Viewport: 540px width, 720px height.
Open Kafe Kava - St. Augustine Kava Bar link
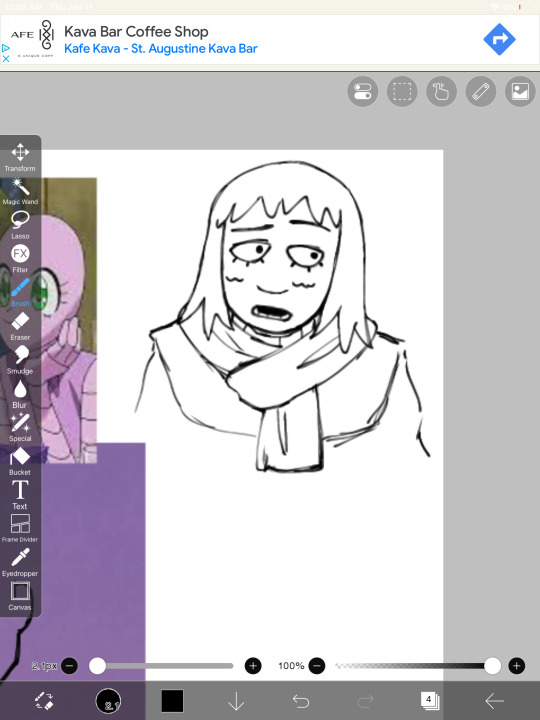[161, 48]
